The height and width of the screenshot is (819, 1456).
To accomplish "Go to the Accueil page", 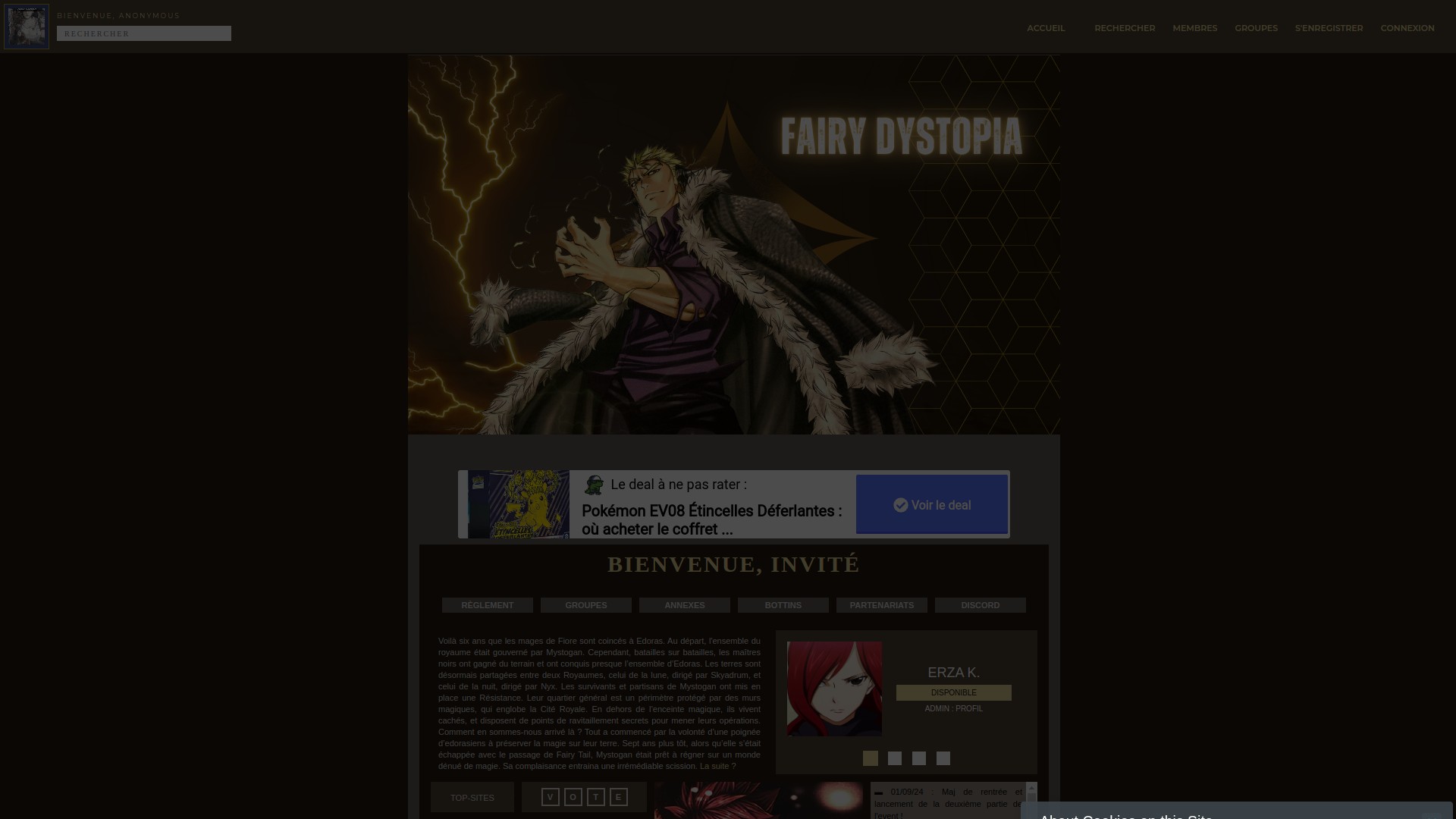I will (1046, 28).
